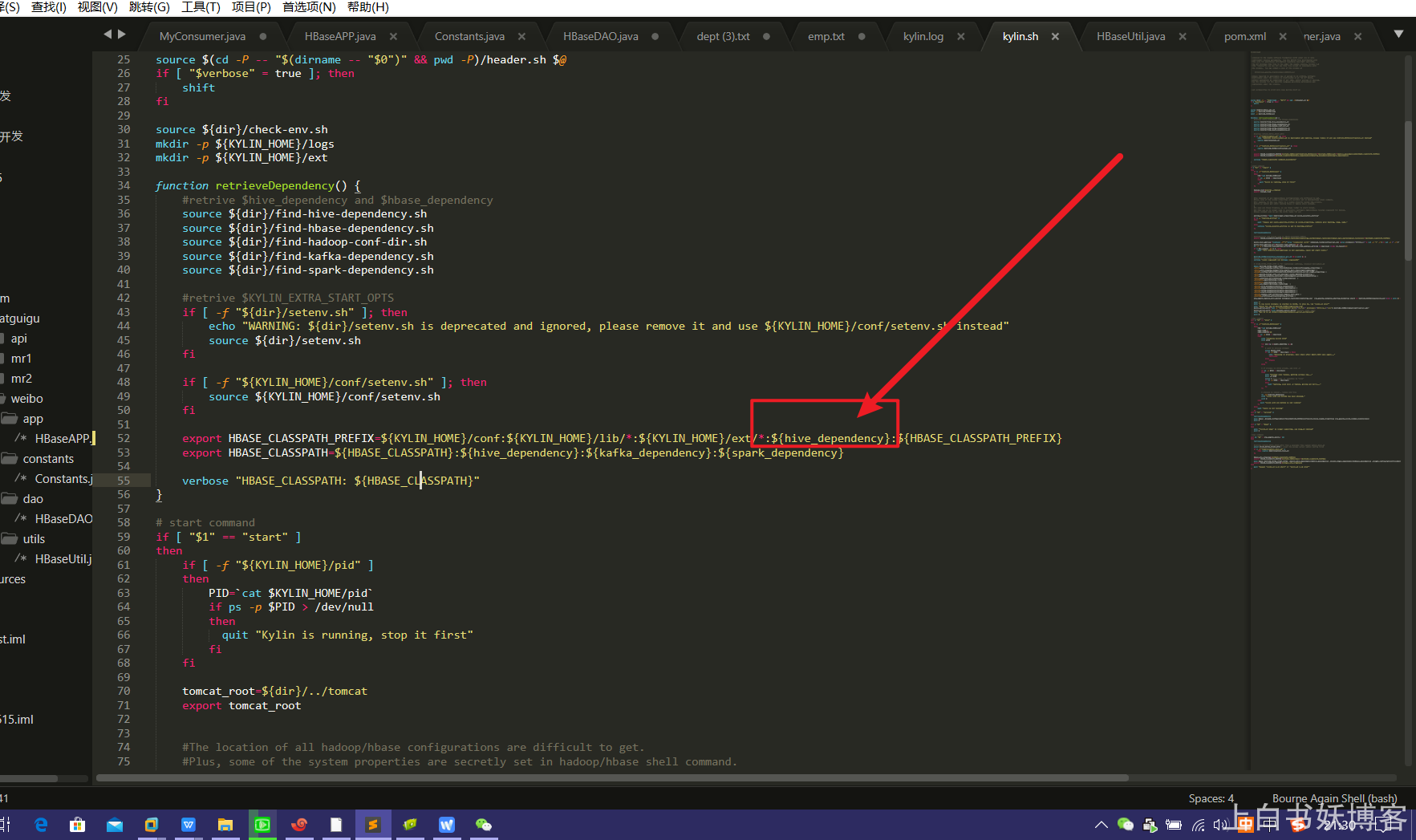Switch to the Constants.java tab
Image resolution: width=1416 pixels, height=840 pixels.
tap(469, 37)
